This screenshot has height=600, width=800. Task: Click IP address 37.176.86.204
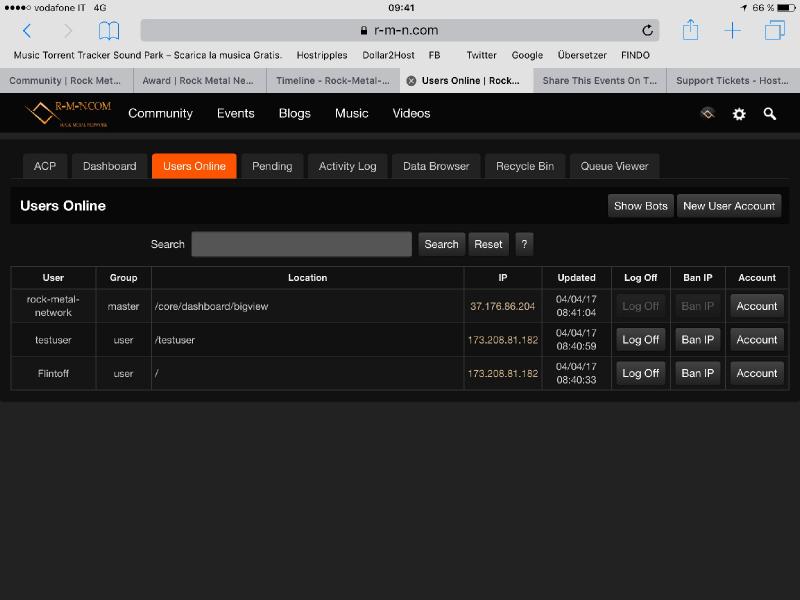[503, 306]
